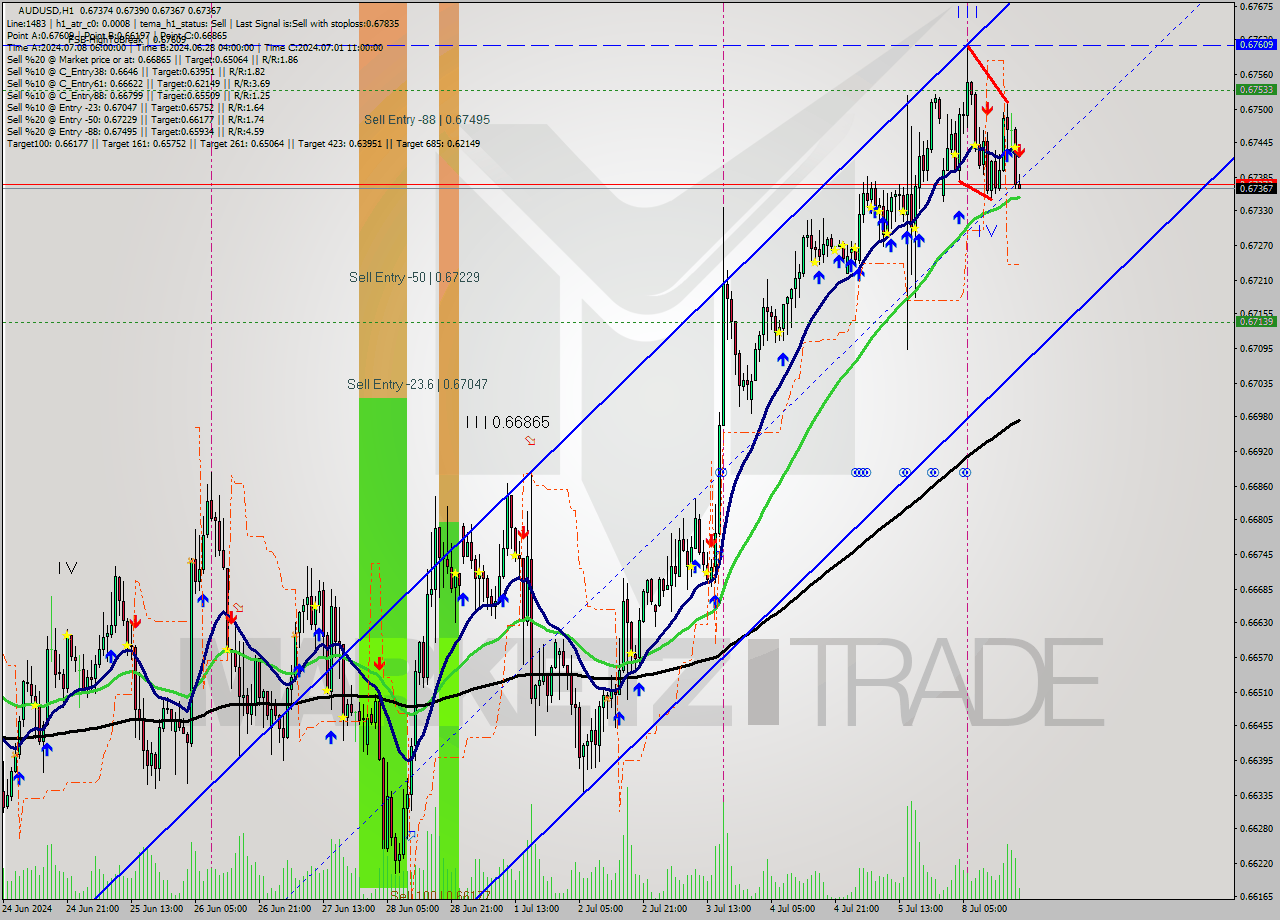
Task: Click the 'I I I 0.66865' wave label
Action: 507,422
